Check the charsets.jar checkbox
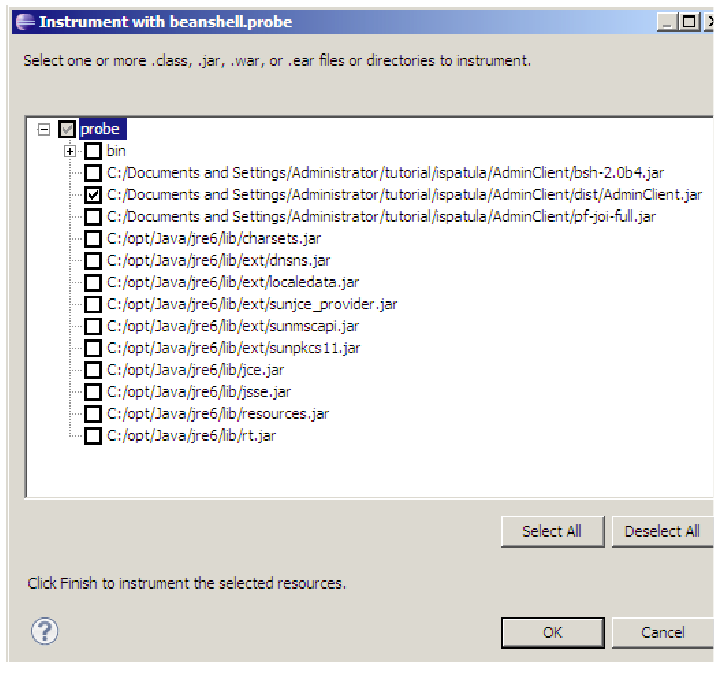This screenshot has height=675, width=723. click(93, 239)
